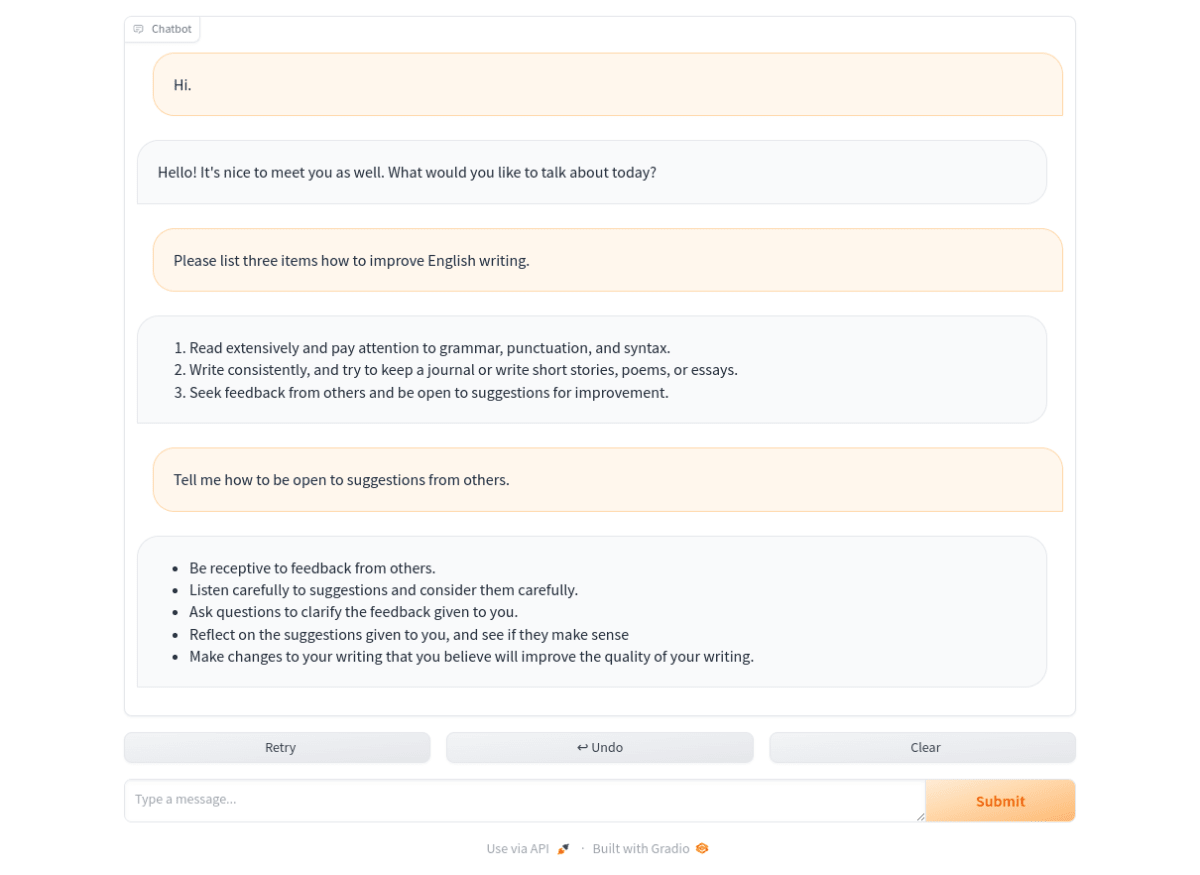
Task: Click the message box resize handle
Action: pos(920,816)
